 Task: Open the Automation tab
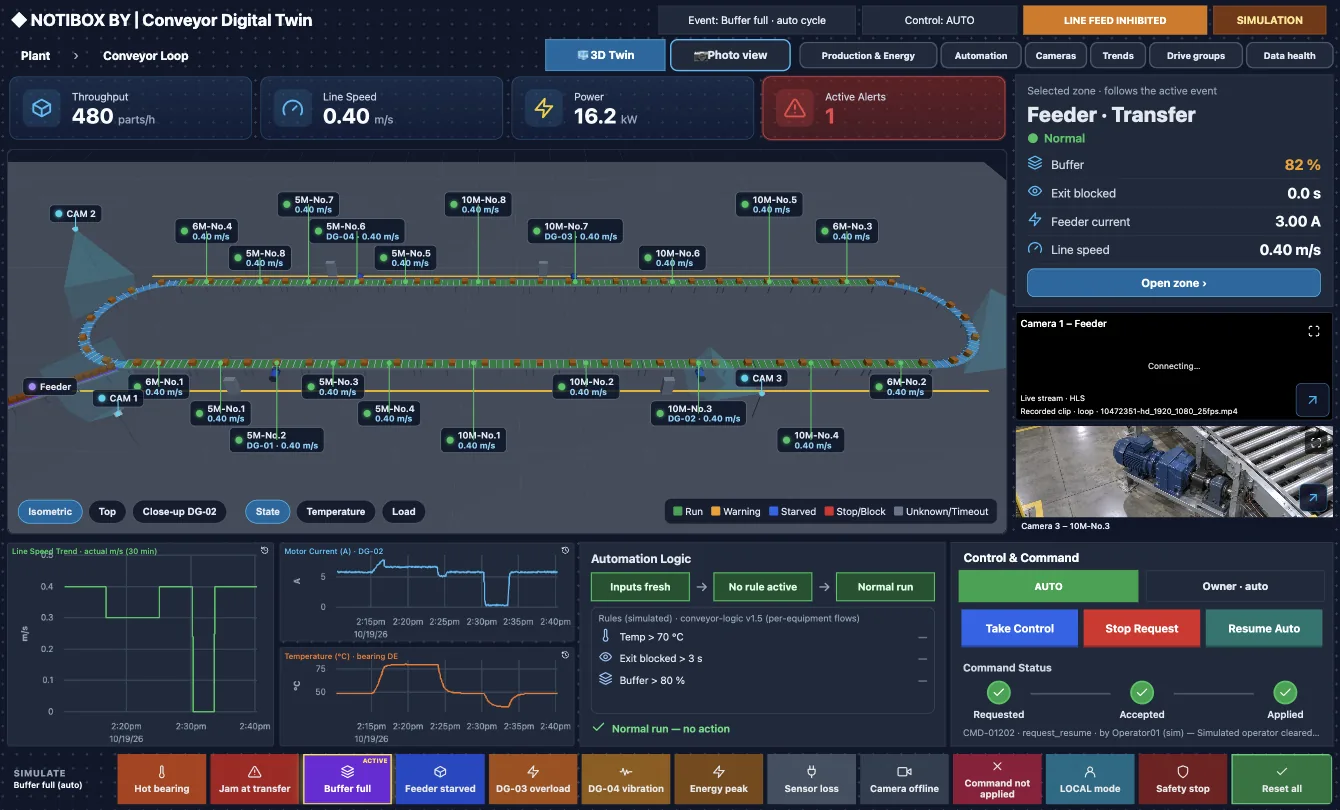pos(981,56)
